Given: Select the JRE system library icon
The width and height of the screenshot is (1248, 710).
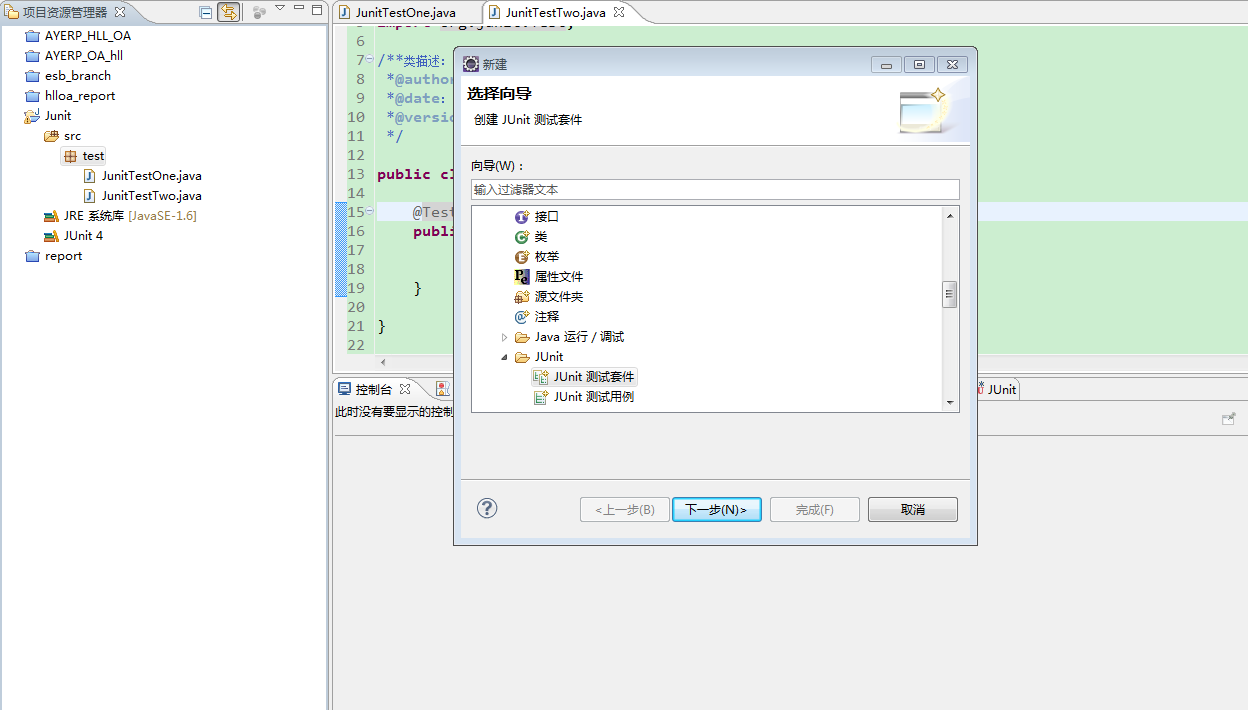Looking at the screenshot, I should pos(51,215).
